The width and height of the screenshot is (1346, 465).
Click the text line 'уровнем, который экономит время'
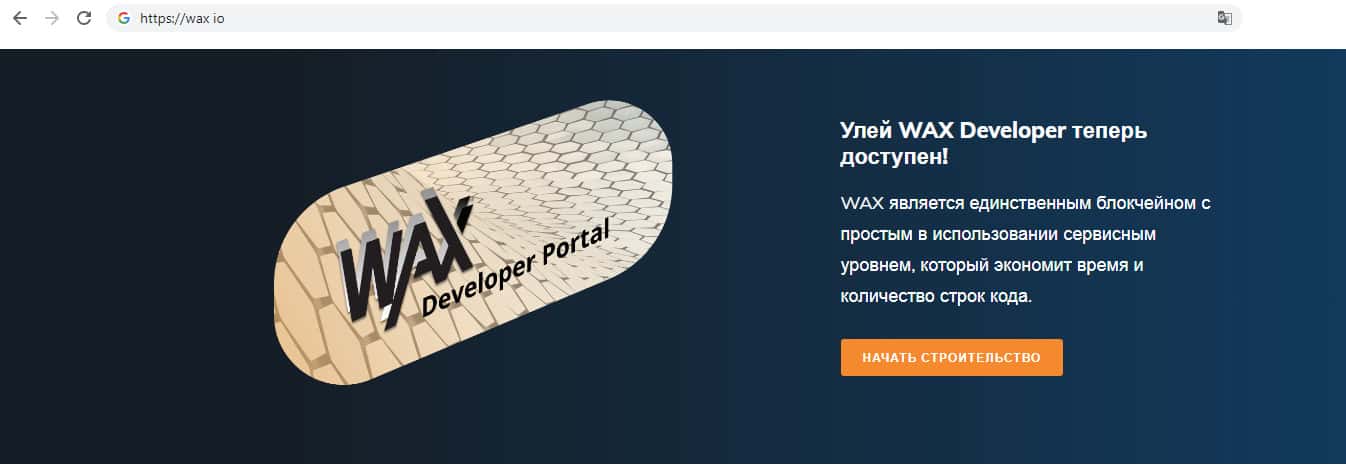point(991,266)
